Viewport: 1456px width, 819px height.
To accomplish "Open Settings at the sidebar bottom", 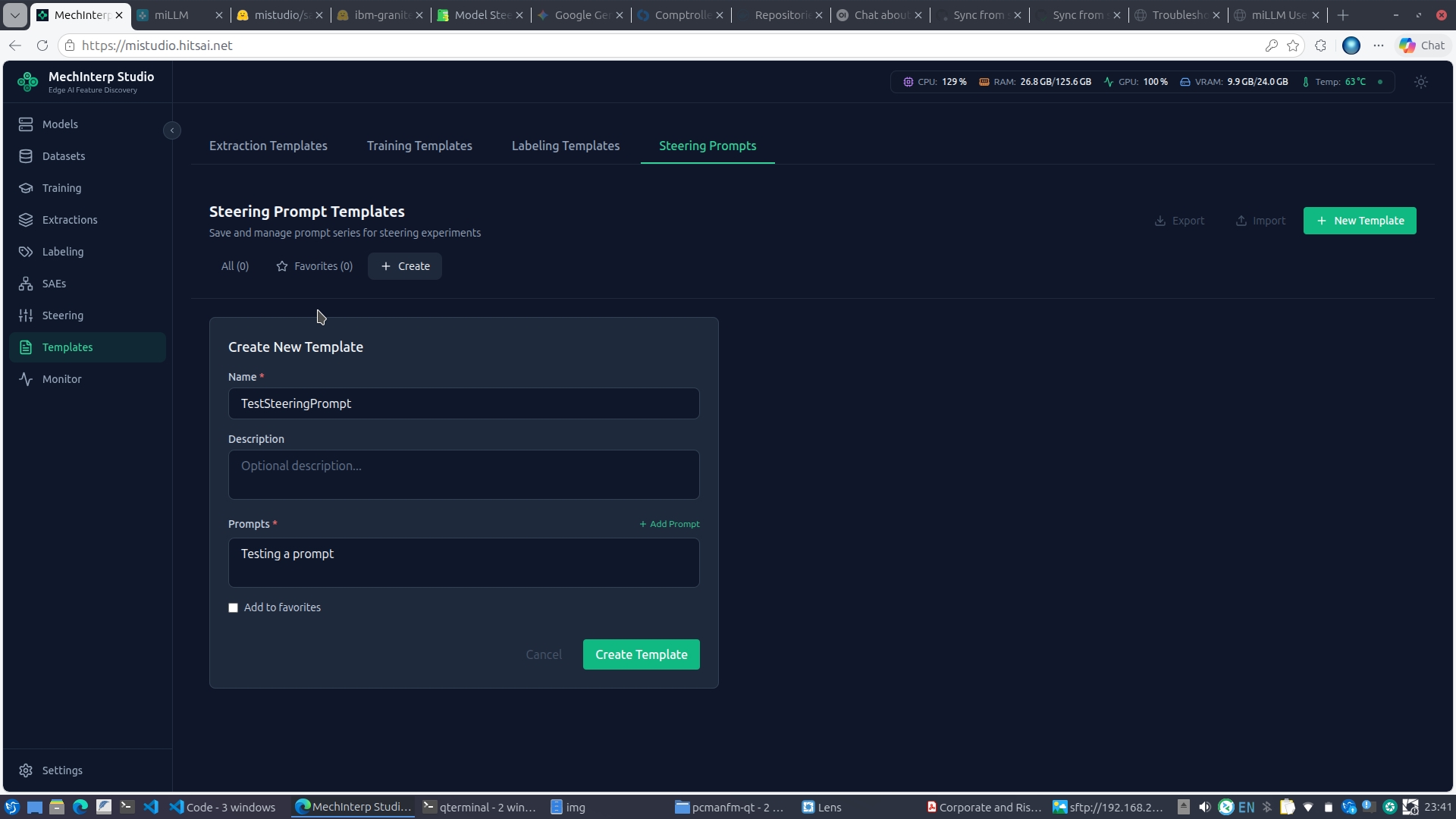I will (x=87, y=770).
